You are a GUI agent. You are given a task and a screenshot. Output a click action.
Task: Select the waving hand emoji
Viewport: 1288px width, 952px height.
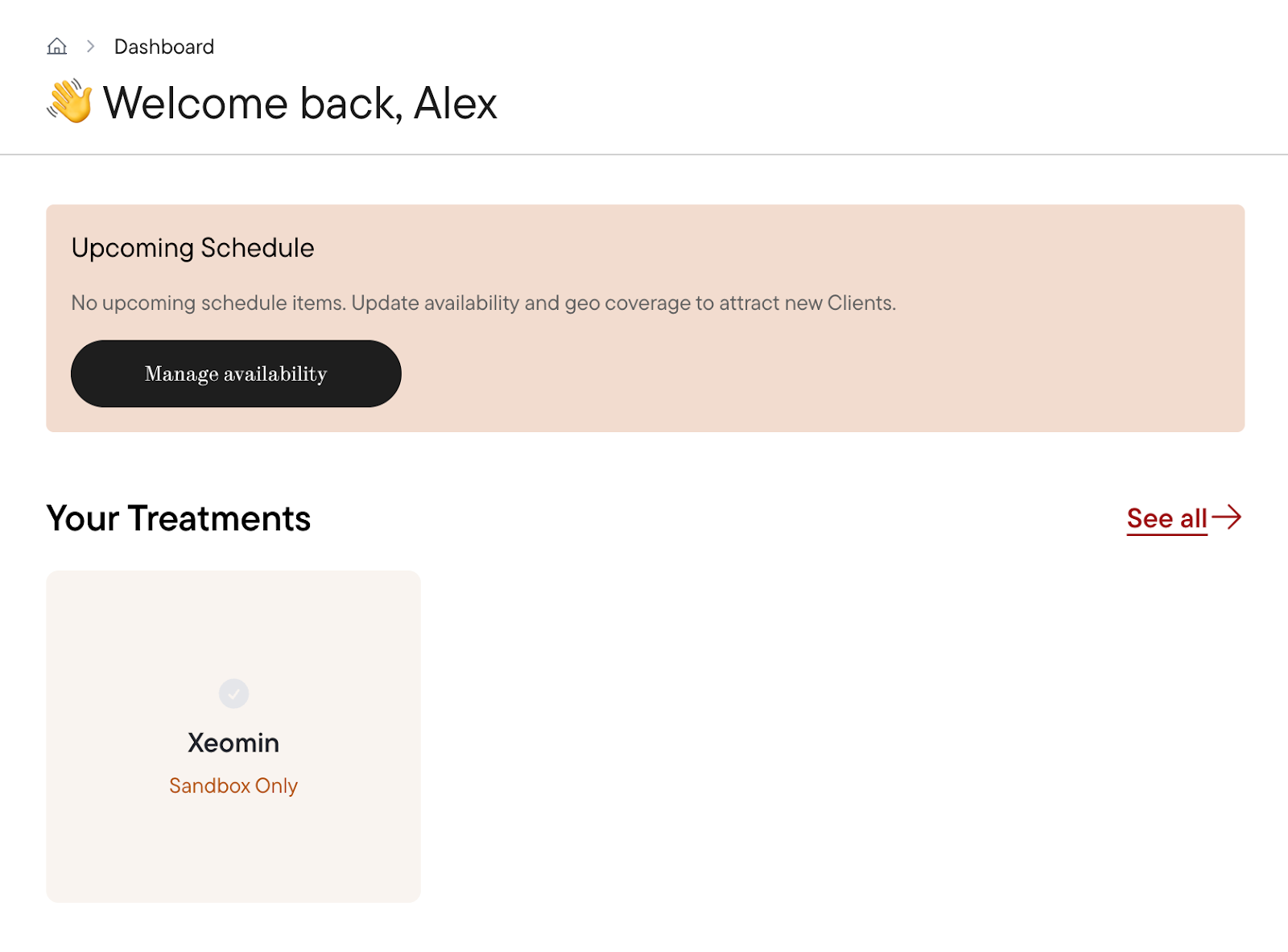point(70,101)
